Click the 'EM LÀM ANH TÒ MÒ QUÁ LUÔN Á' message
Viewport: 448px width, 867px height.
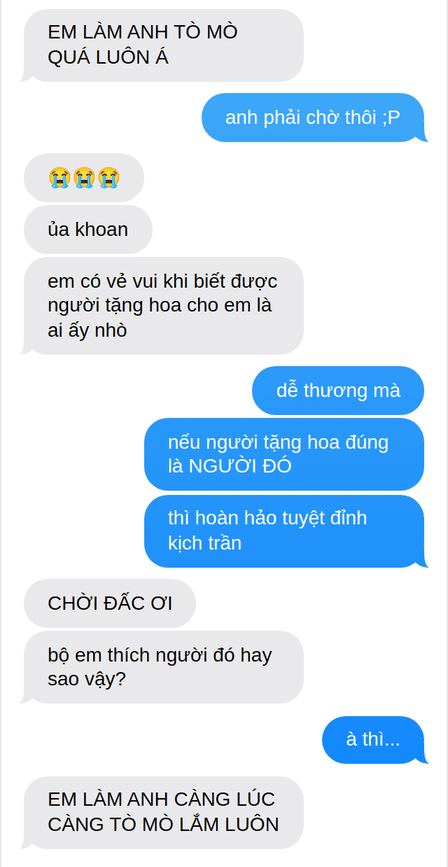163,45
